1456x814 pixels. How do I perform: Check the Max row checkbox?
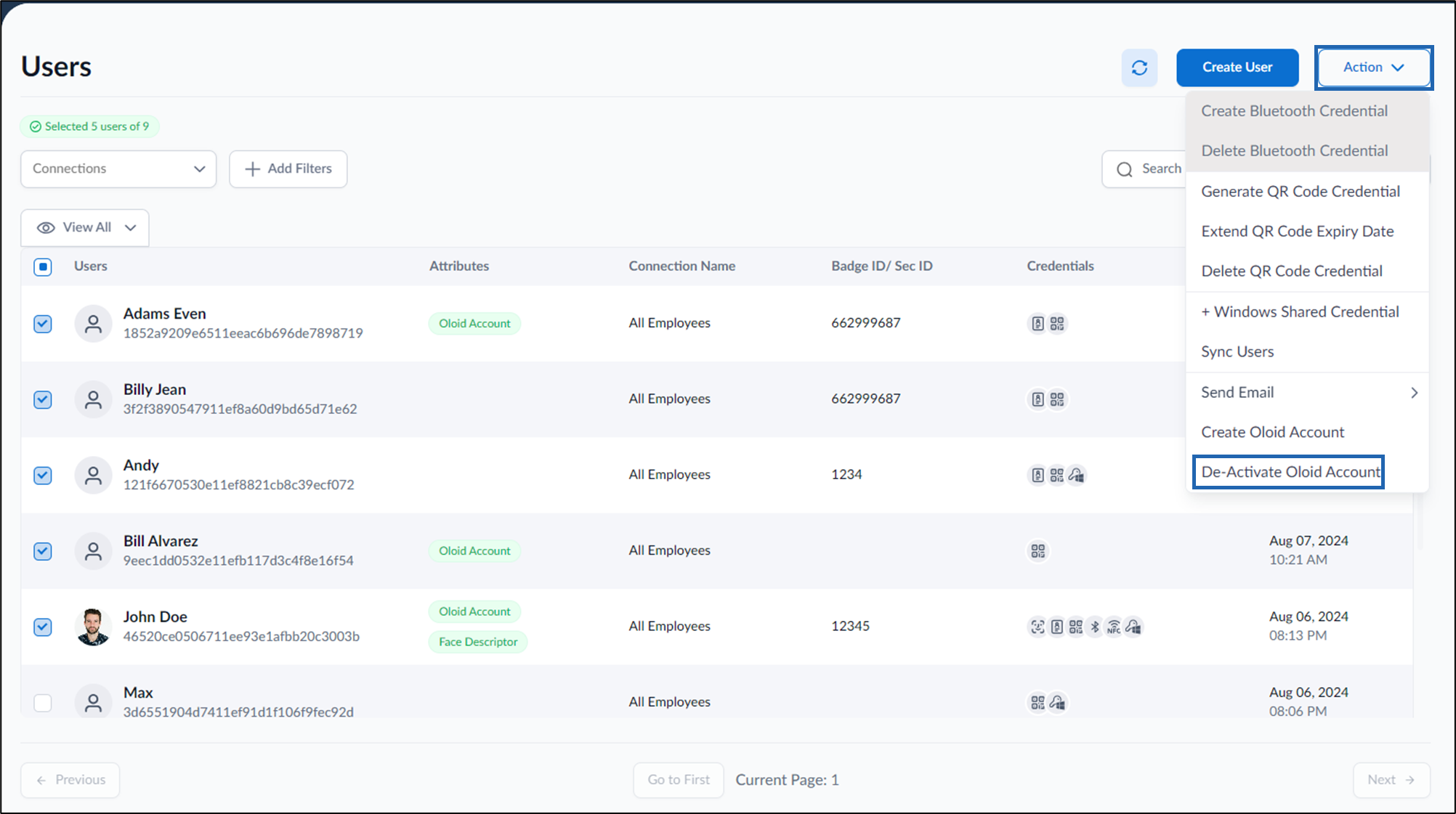click(x=43, y=703)
